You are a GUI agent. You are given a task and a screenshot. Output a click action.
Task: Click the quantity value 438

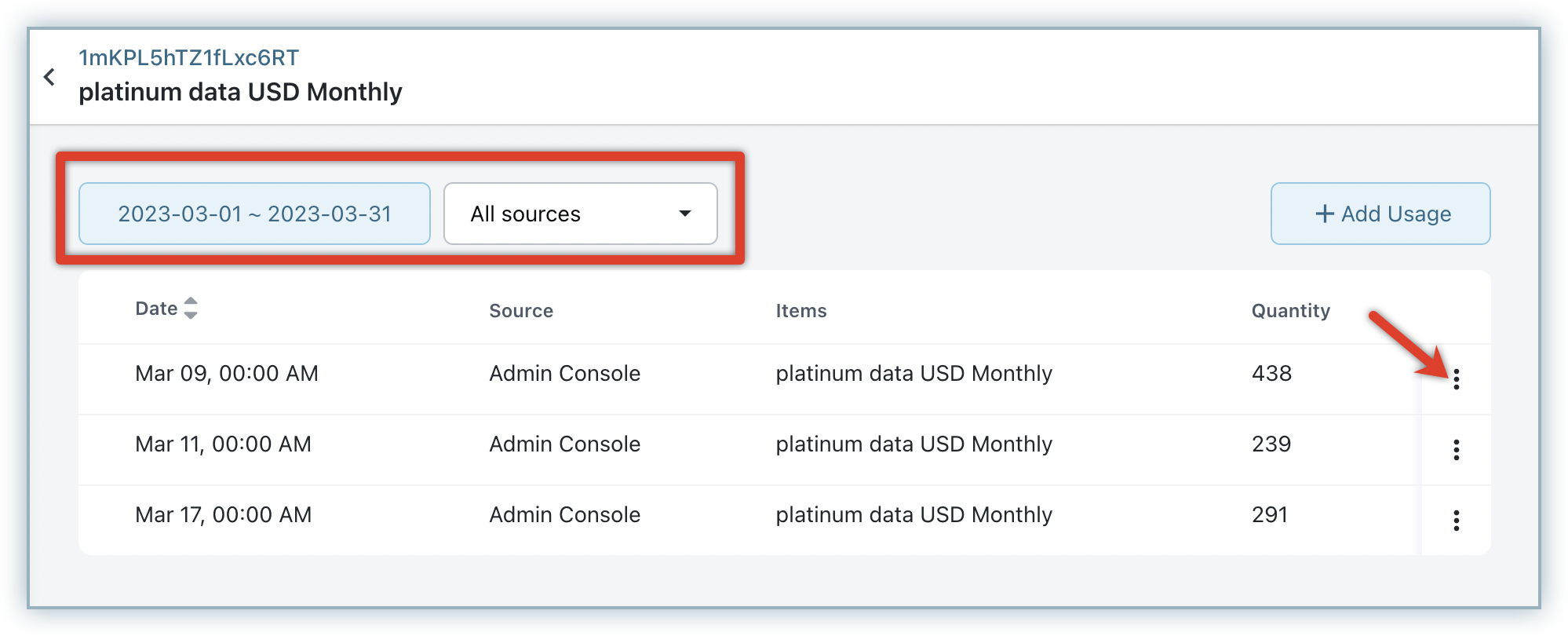coord(1271,374)
